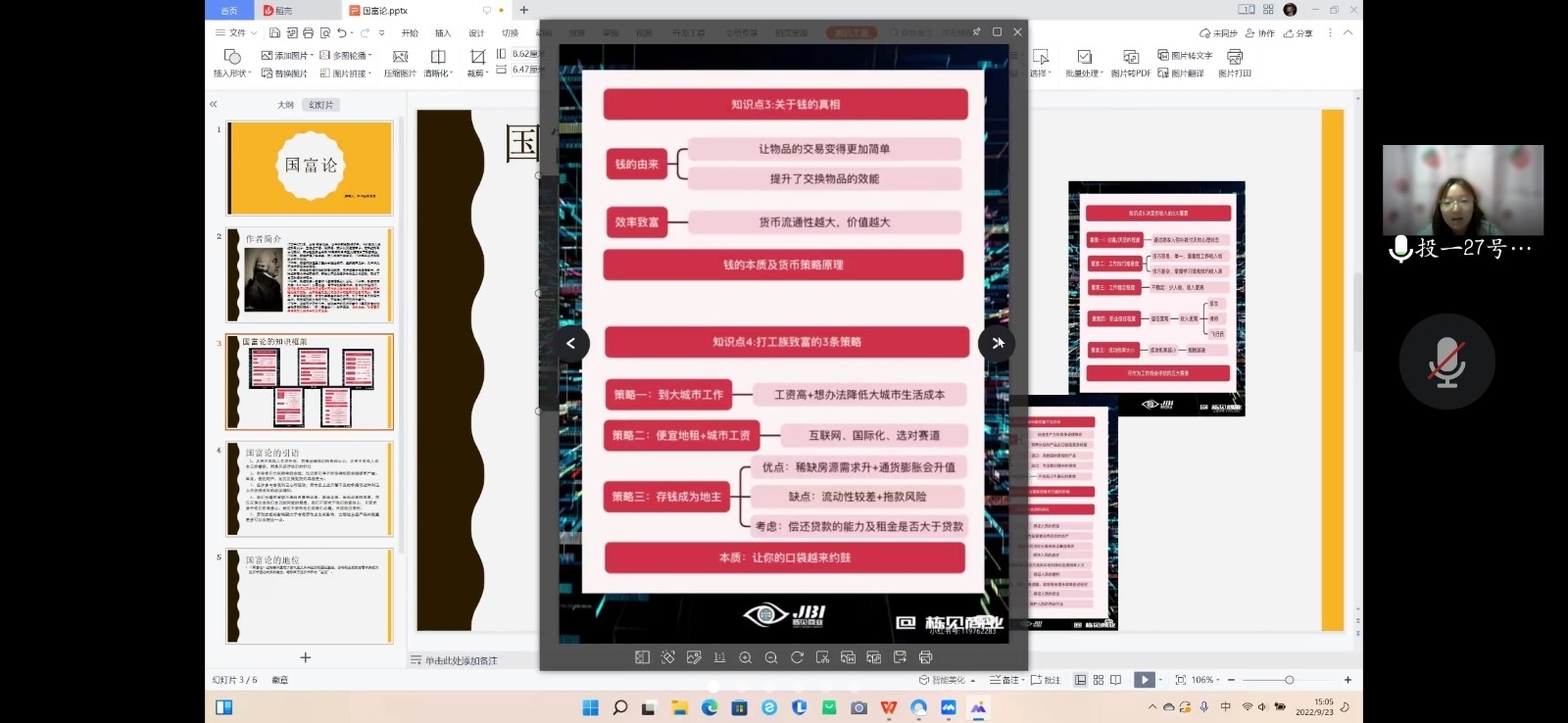This screenshot has width=1568, height=723.
Task: Click the 分享 share button
Action: click(1298, 33)
